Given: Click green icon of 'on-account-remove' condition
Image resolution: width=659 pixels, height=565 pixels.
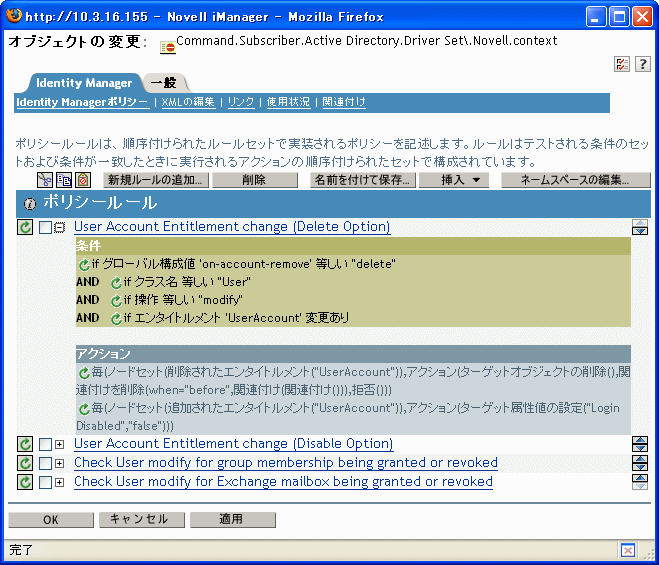Looking at the screenshot, I should [x=84, y=264].
